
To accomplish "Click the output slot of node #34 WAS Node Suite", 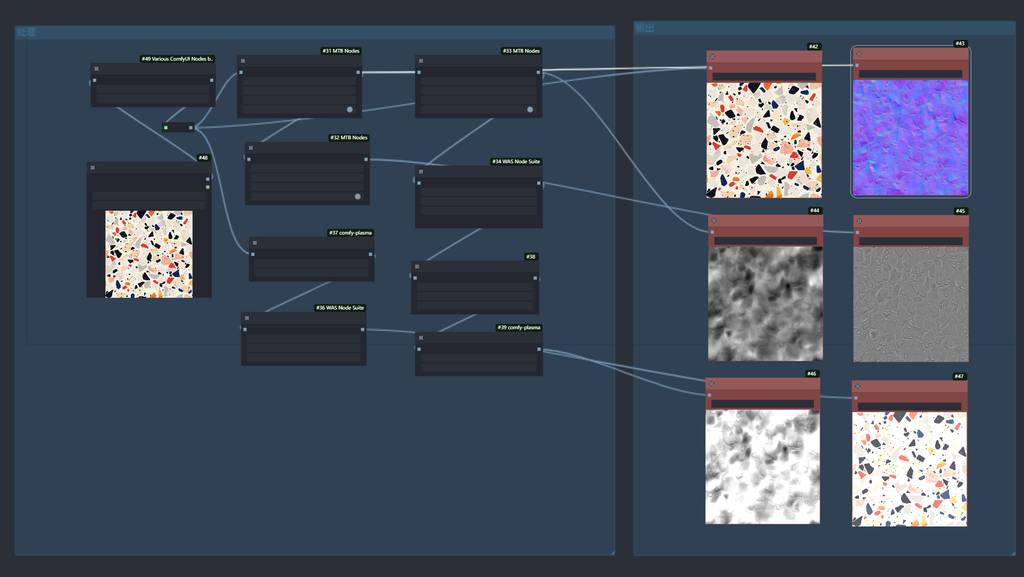I will pos(539,183).
